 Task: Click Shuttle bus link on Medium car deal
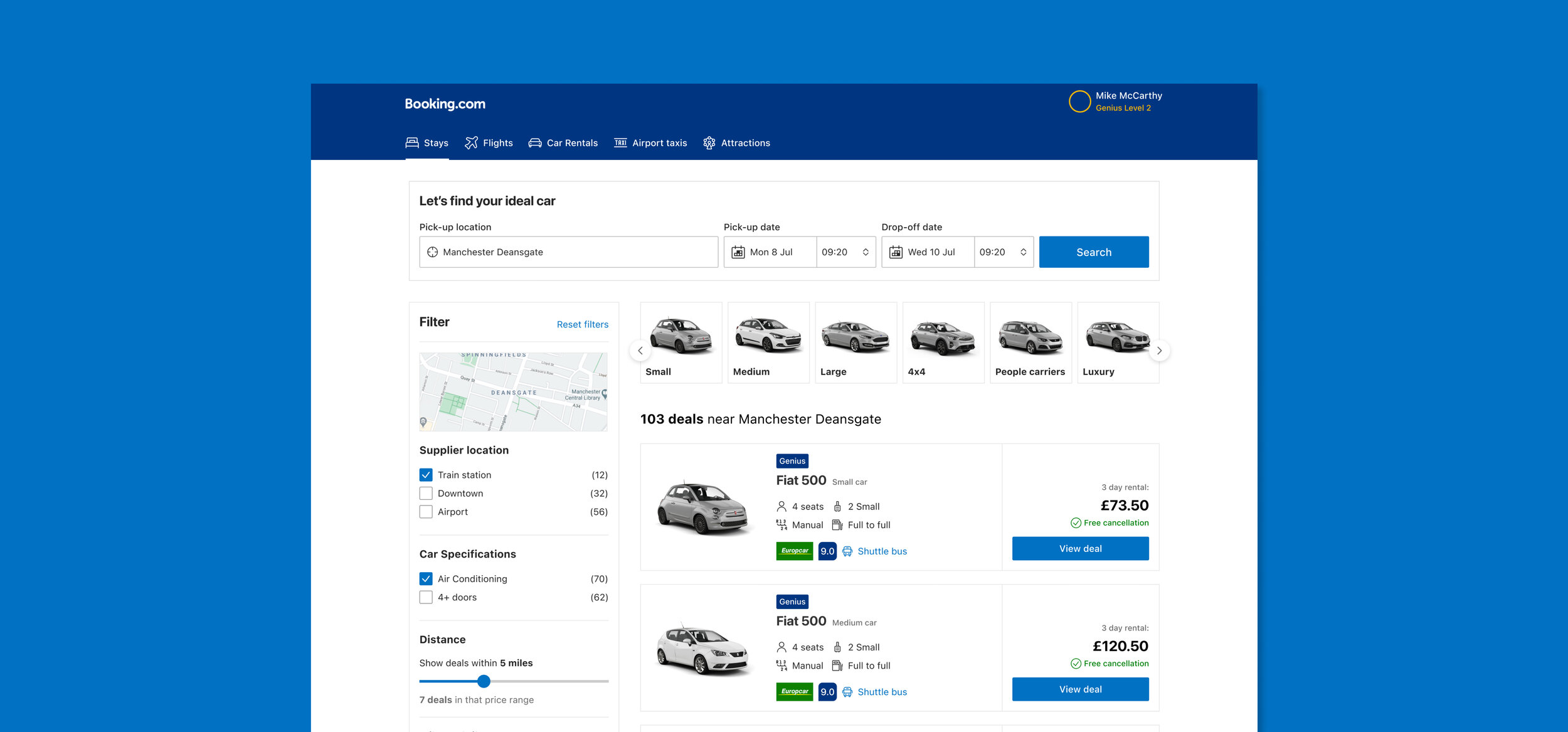click(882, 692)
